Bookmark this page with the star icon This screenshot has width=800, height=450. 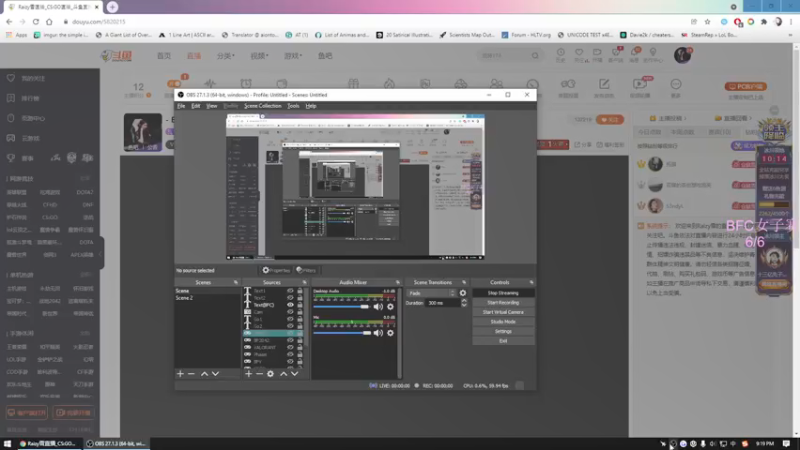tap(707, 22)
